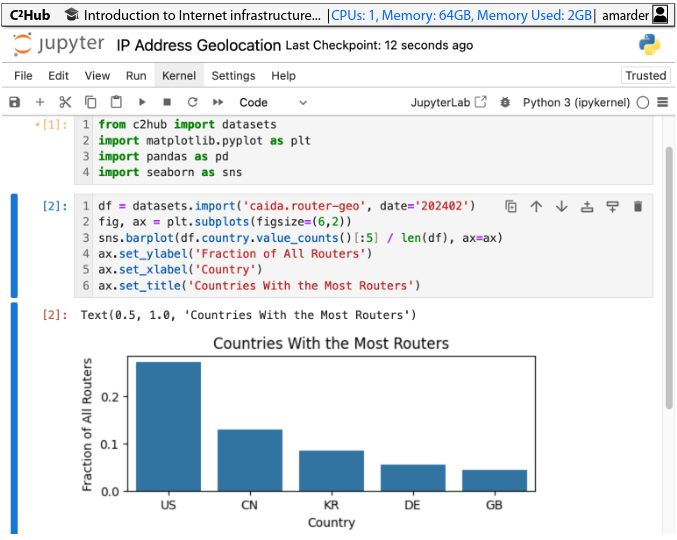Insert a cell below cell 2
The height and width of the screenshot is (540, 677).
(x=613, y=207)
